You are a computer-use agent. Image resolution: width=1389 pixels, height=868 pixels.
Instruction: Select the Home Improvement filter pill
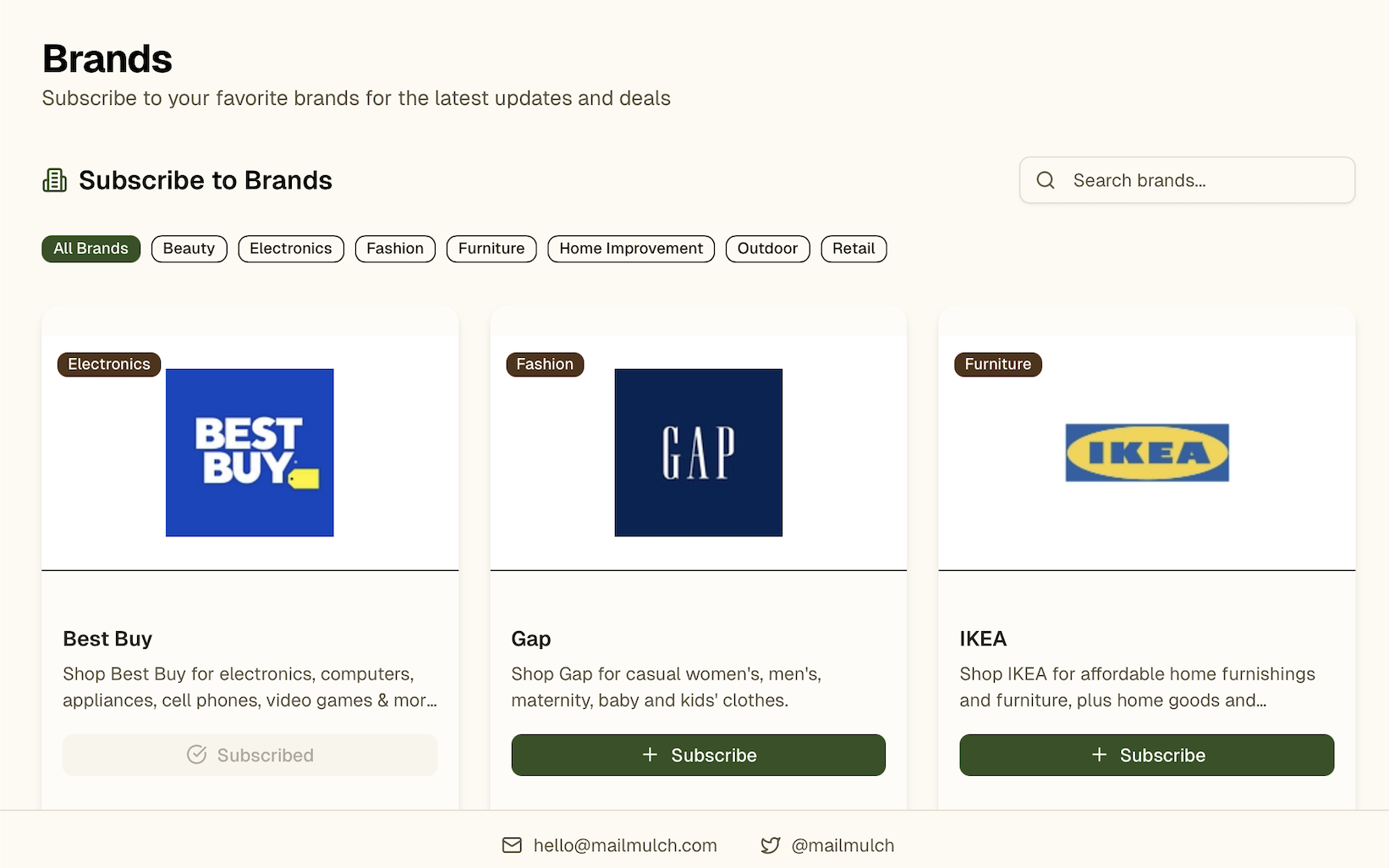(630, 248)
